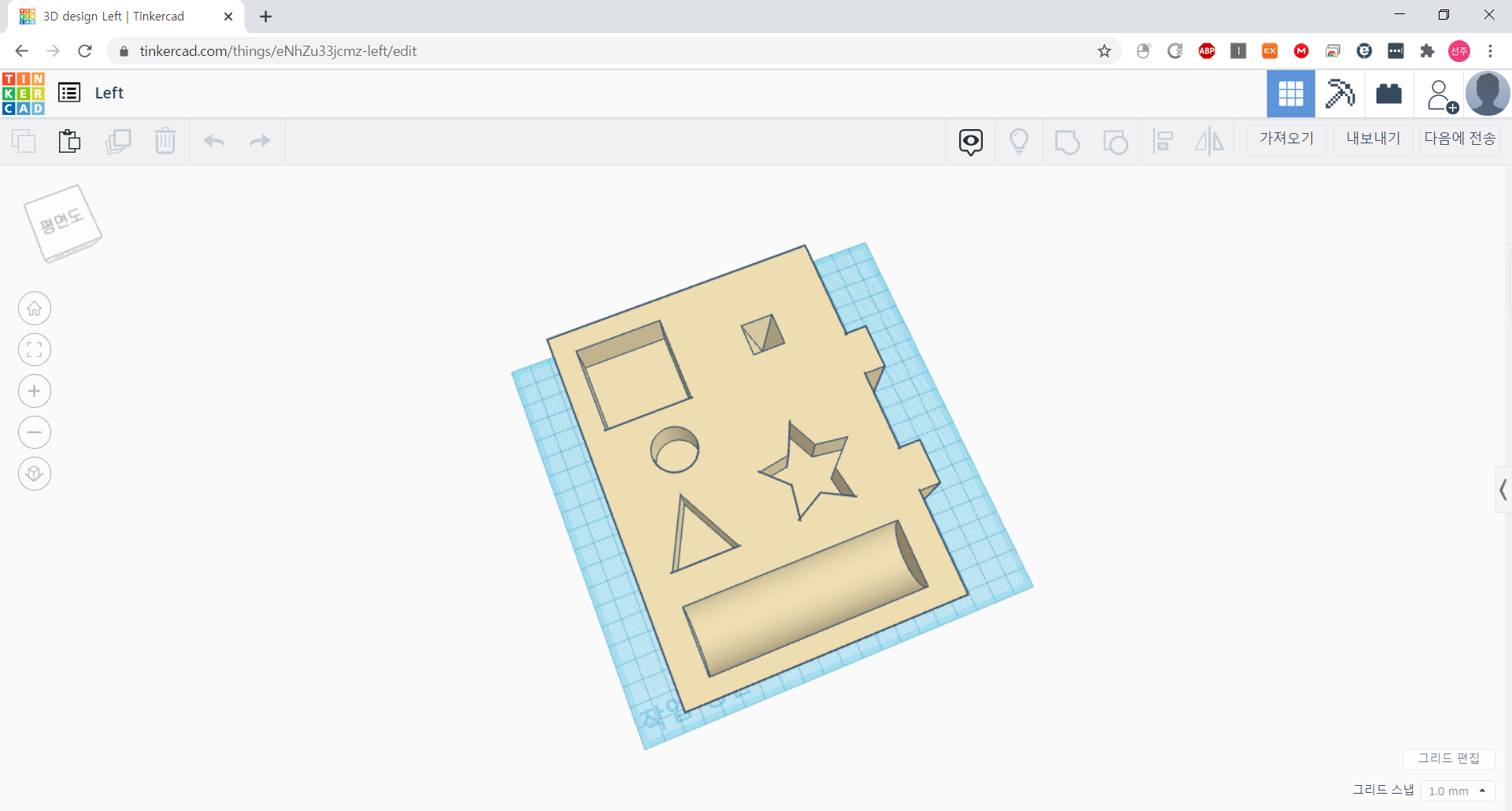The width and height of the screenshot is (1512, 811).
Task: Zoom out with the minus button
Action: pos(35,432)
